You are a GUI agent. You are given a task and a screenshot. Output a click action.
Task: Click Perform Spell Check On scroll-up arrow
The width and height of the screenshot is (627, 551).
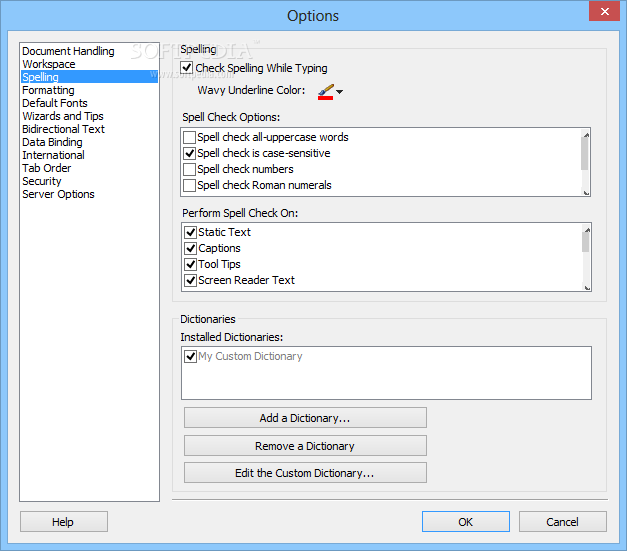(x=587, y=230)
